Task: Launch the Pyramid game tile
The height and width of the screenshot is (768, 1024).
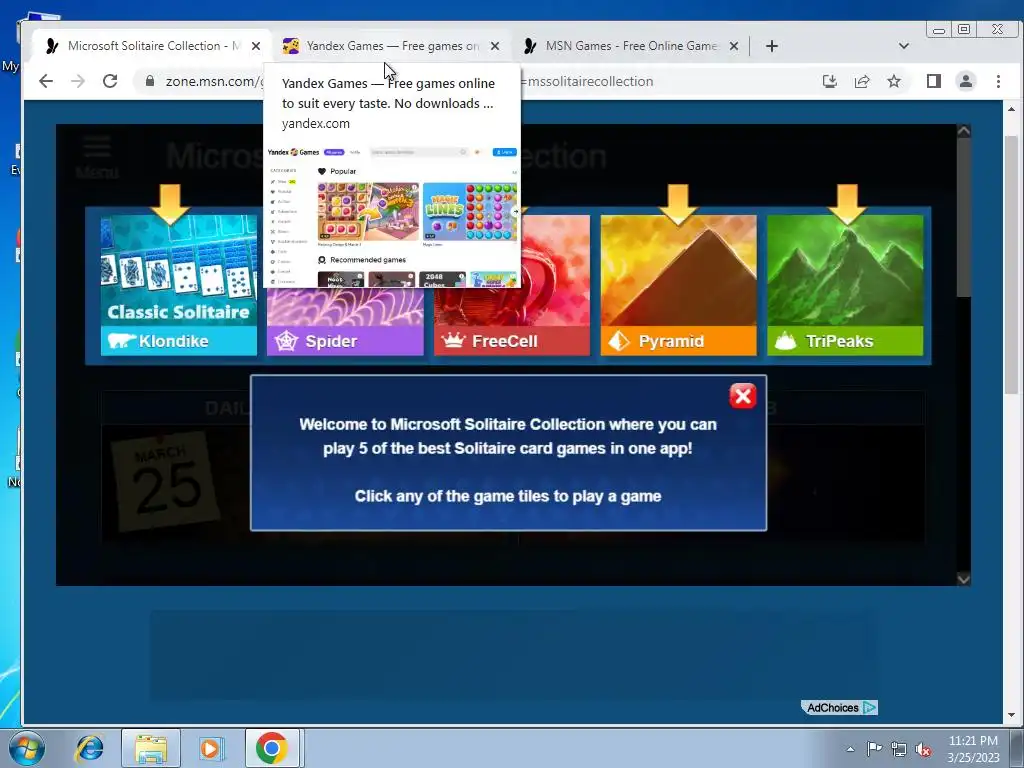Action: (x=679, y=285)
